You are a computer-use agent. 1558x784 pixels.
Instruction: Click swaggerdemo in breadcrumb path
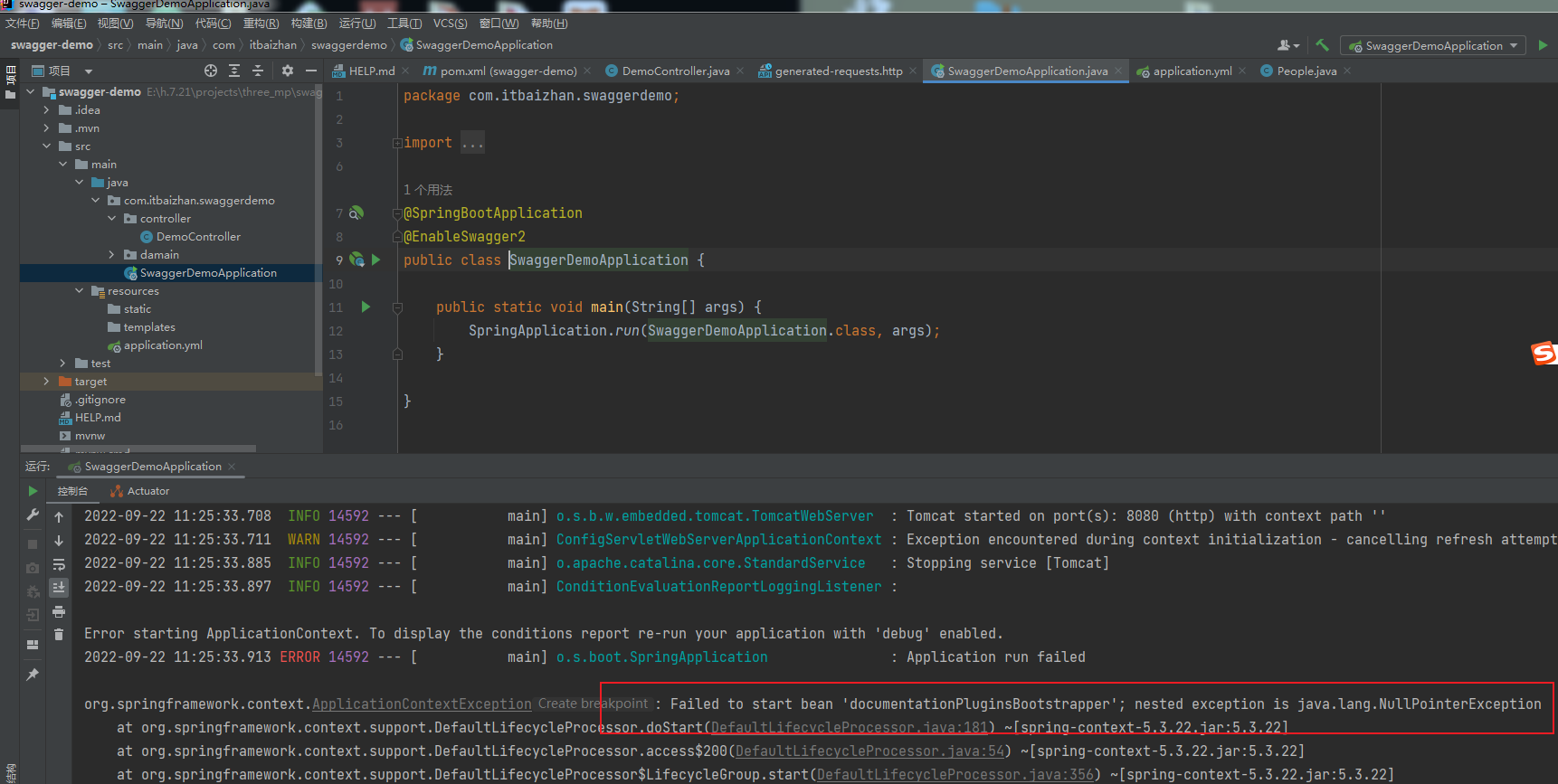(x=349, y=45)
